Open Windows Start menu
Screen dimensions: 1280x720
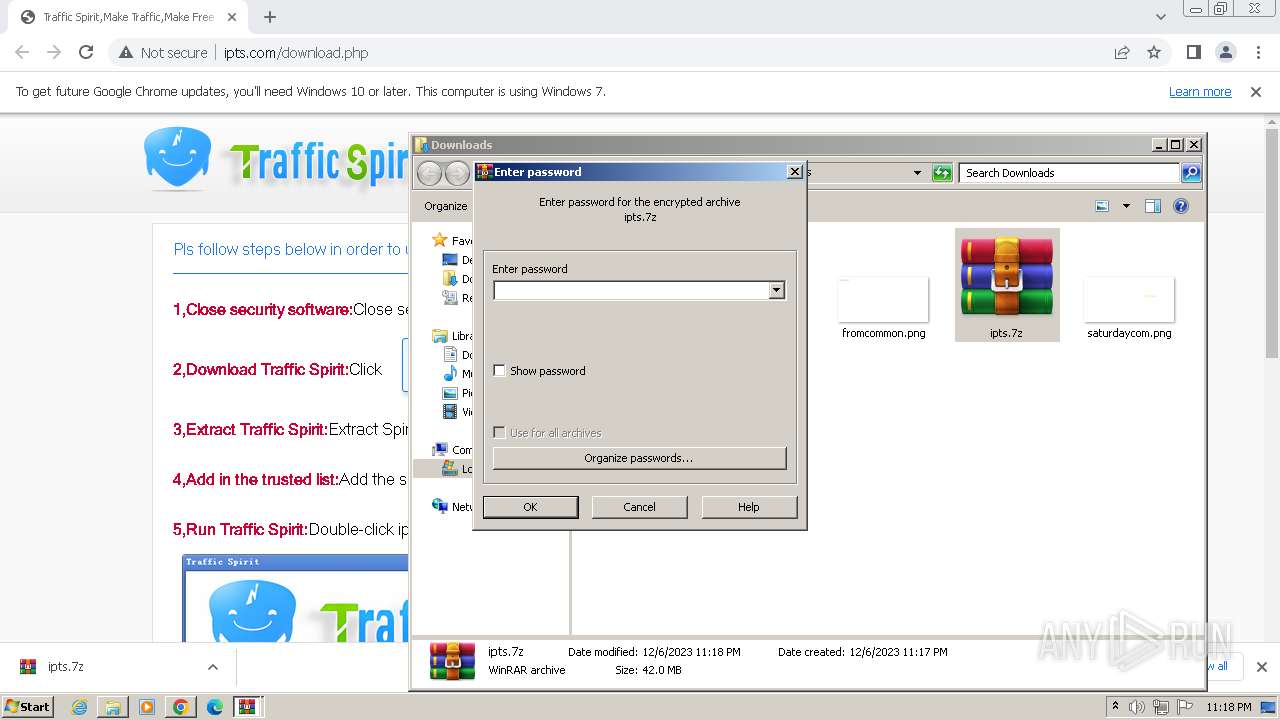(x=27, y=706)
